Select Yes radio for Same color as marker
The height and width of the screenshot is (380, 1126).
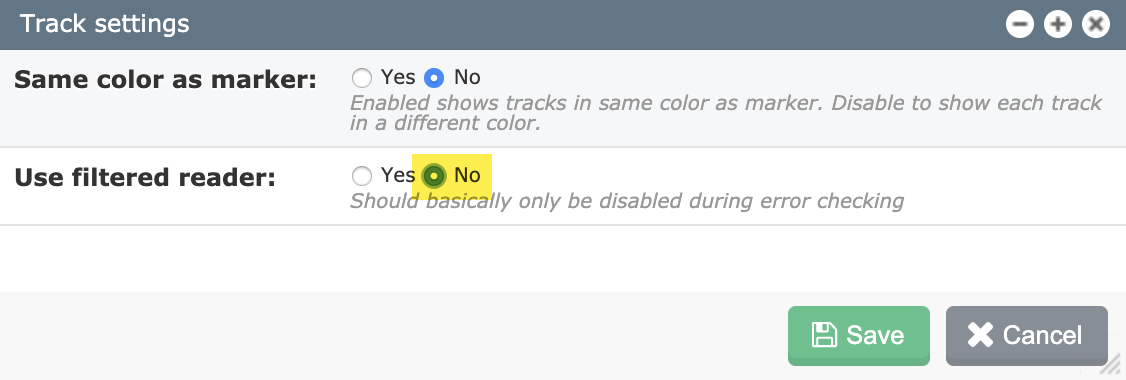[x=362, y=77]
